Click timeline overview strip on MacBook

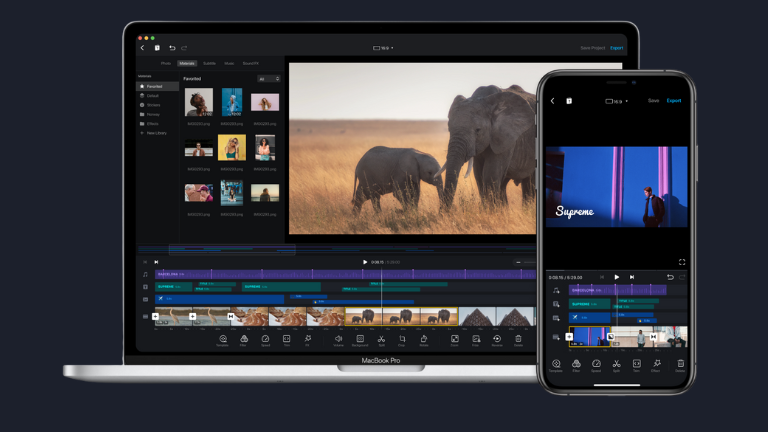[x=336, y=250]
